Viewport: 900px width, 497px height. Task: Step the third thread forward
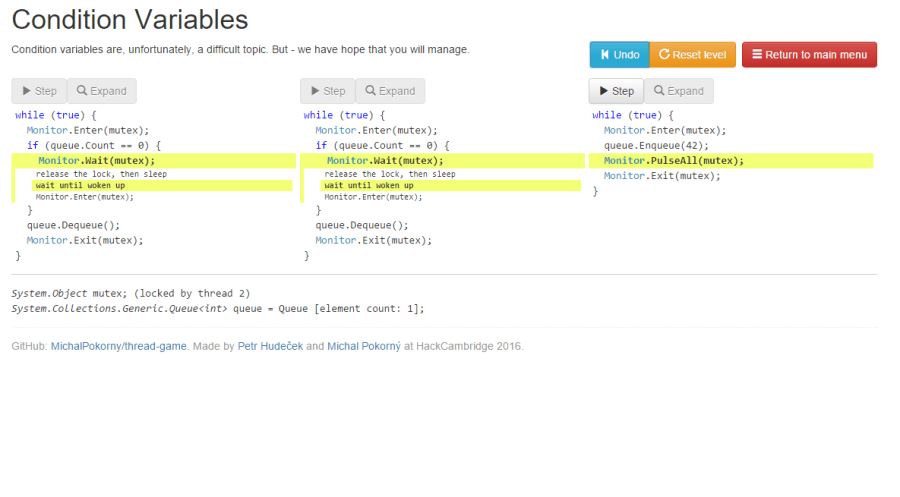point(616,91)
